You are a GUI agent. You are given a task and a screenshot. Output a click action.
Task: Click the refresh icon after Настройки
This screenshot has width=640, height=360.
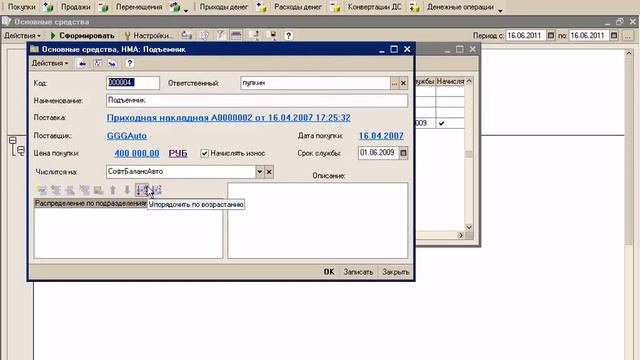click(x=187, y=36)
